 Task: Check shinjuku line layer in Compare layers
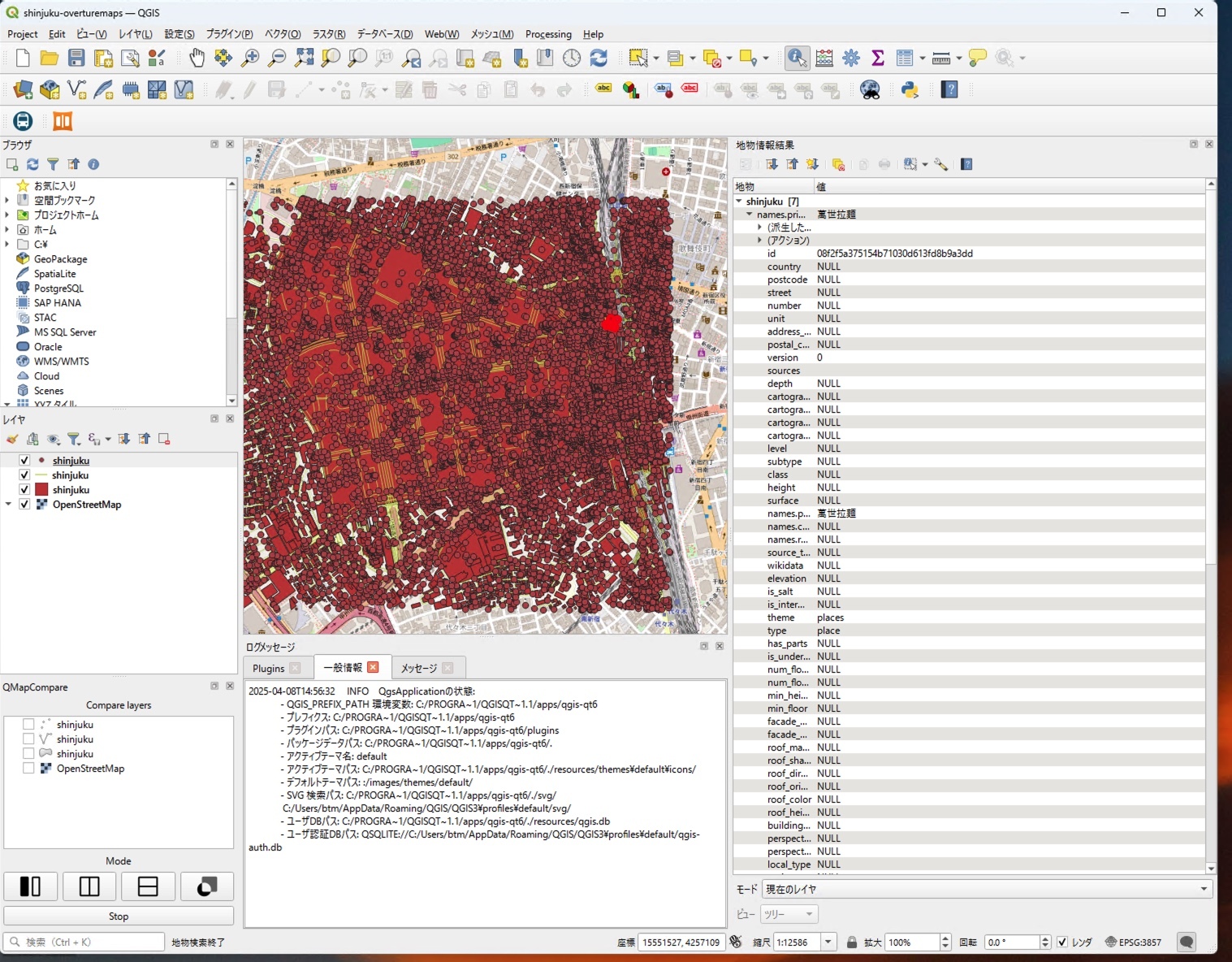click(x=28, y=739)
